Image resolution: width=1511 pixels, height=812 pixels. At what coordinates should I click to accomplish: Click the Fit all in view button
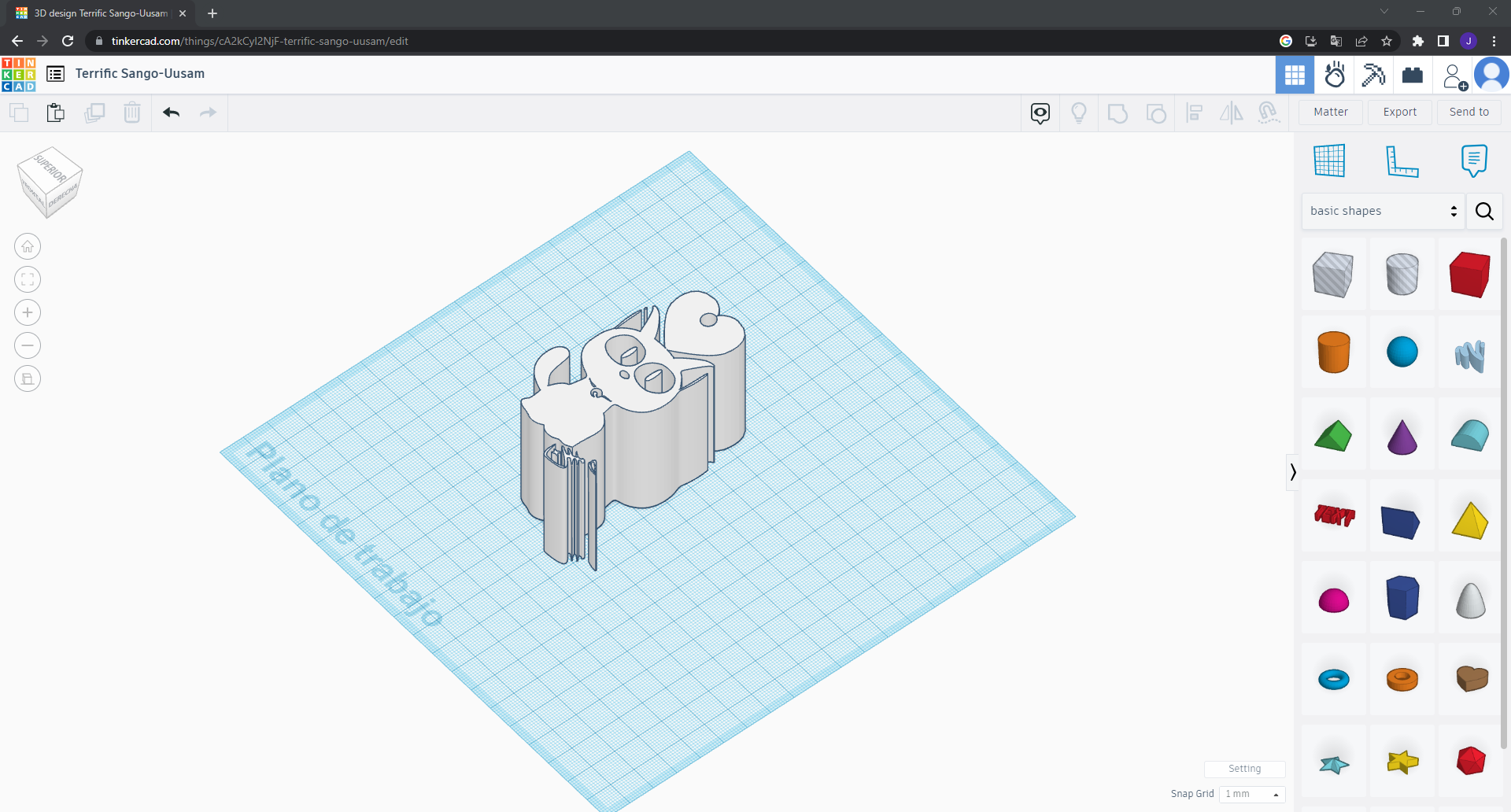28,279
